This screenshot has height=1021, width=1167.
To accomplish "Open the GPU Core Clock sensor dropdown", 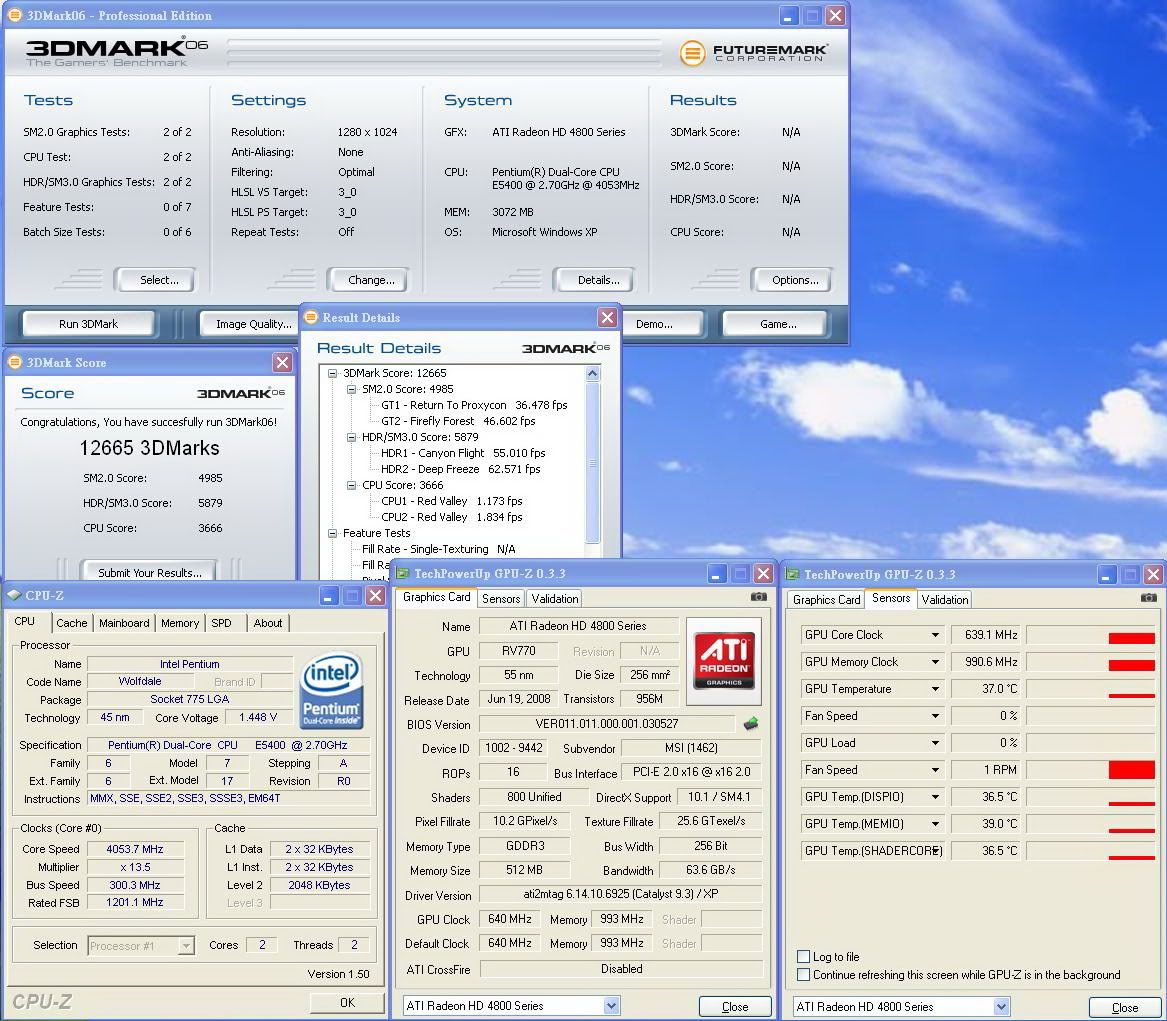I will click(936, 635).
